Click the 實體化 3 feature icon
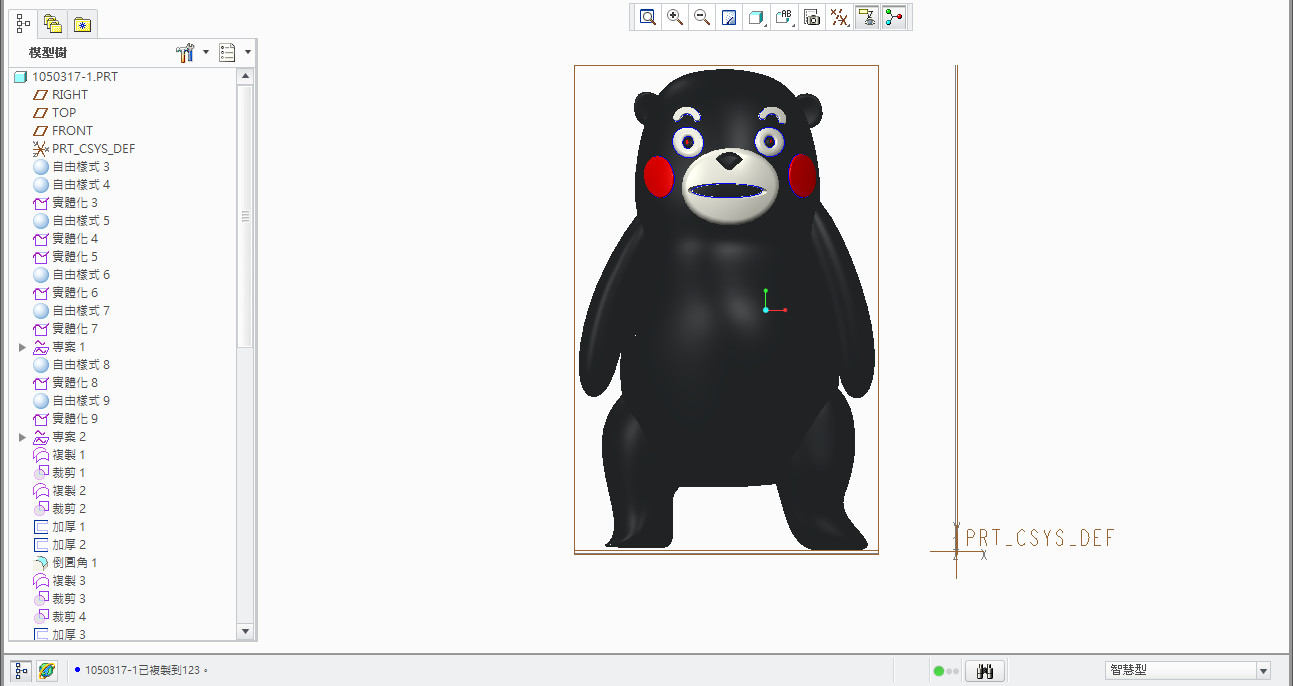Viewport: 1293px width, 686px height. tap(41, 203)
